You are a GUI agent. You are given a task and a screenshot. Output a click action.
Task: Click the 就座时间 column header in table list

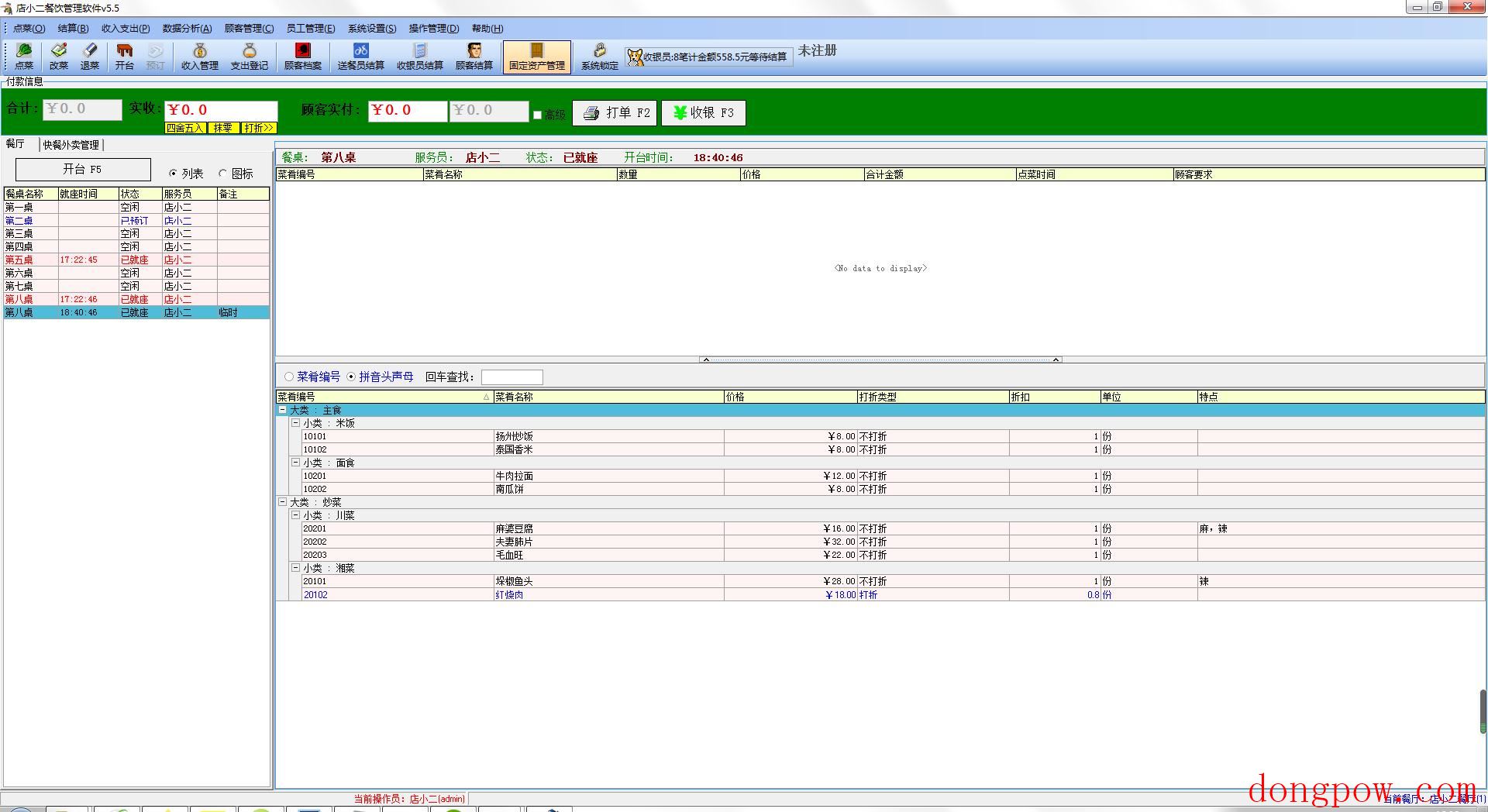pyautogui.click(x=88, y=194)
